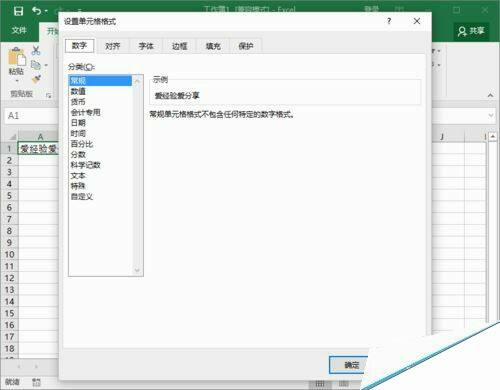Screen dimensions: 500x390
Task: Click the Save icon in title bar
Action: 19,11
